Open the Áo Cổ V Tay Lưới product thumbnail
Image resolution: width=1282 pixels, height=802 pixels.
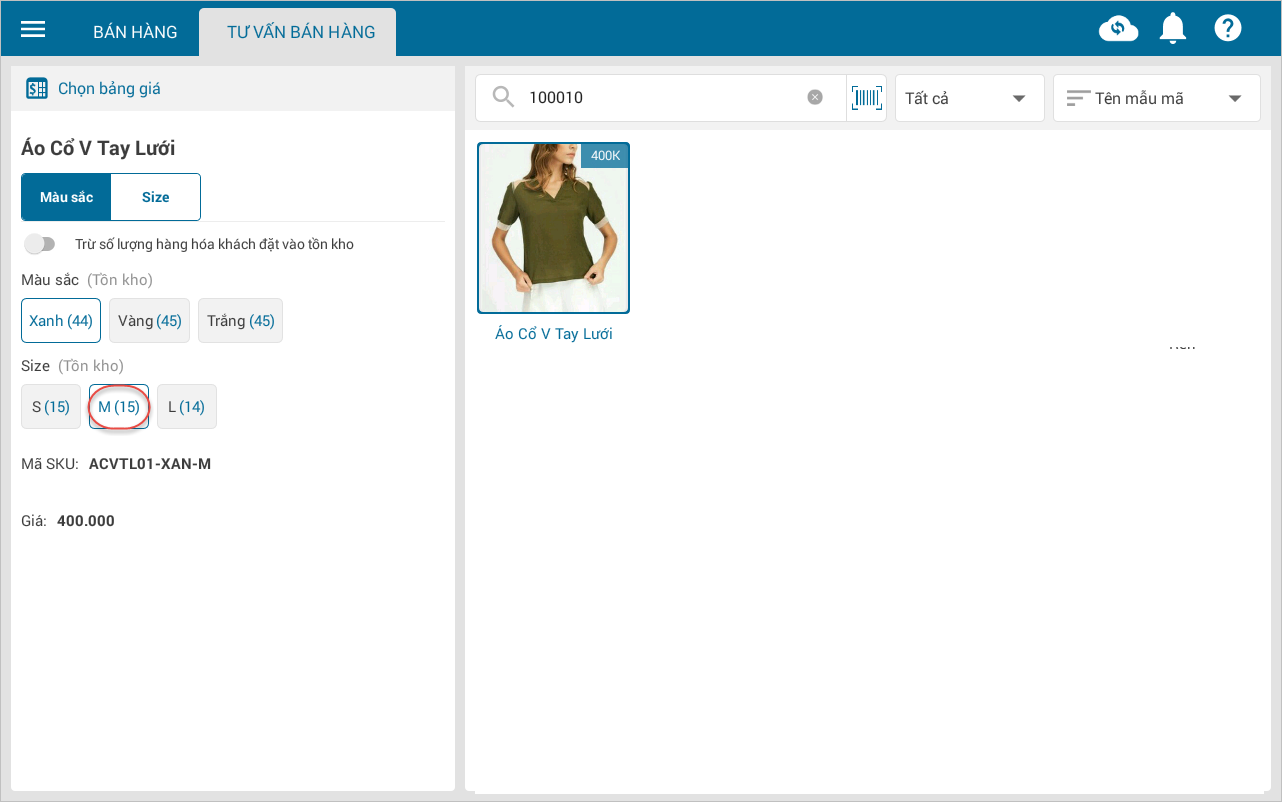553,228
